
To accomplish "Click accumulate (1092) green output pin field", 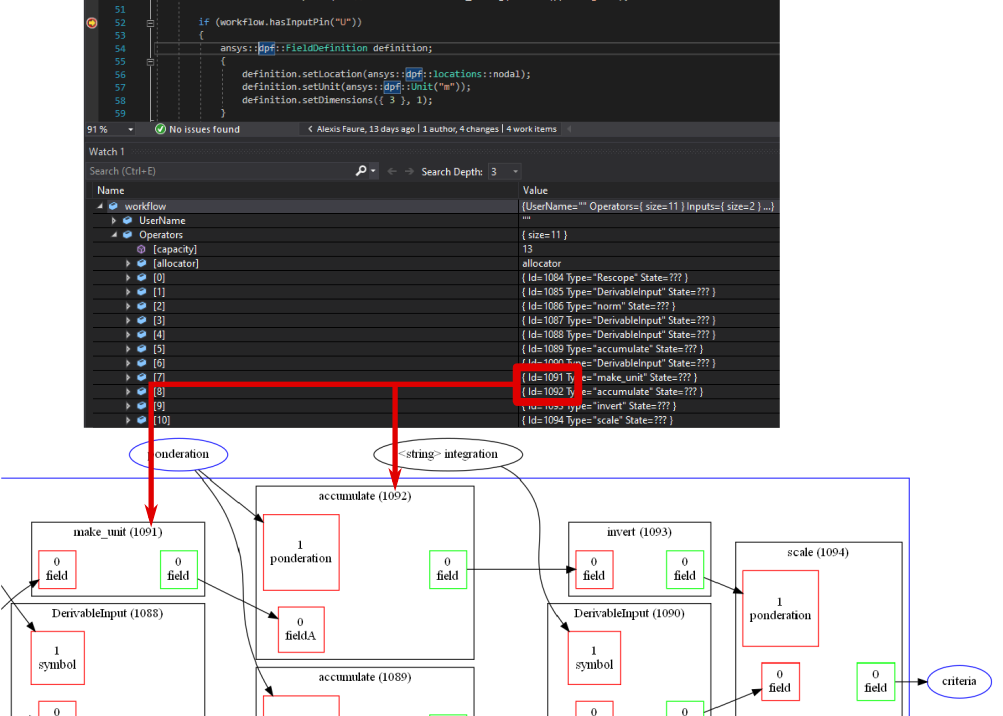I will [x=448, y=569].
